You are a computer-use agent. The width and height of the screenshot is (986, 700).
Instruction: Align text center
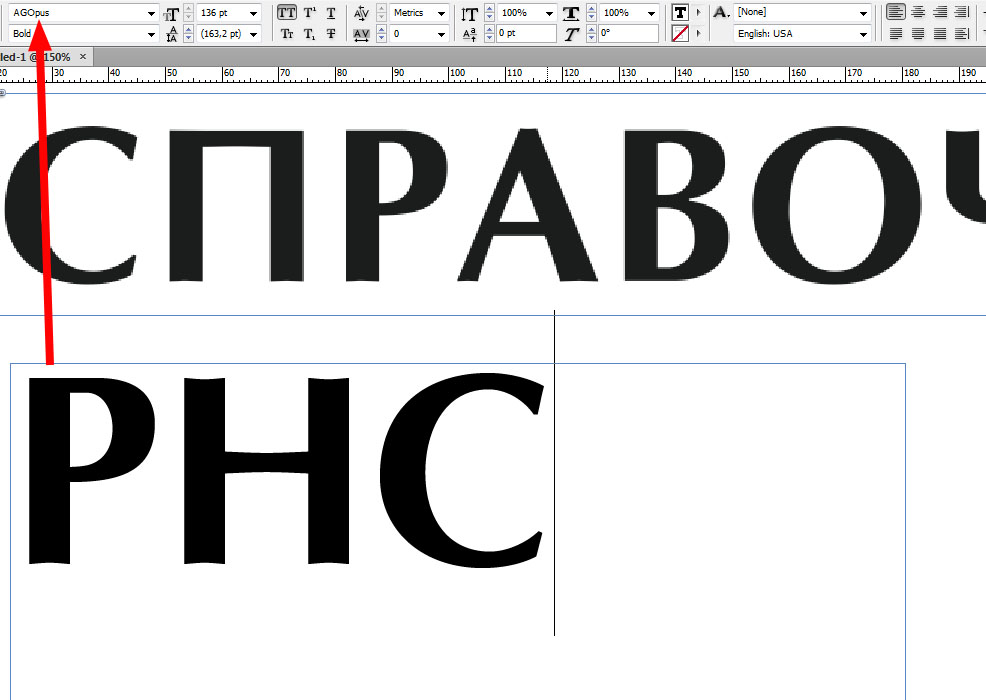[x=918, y=12]
